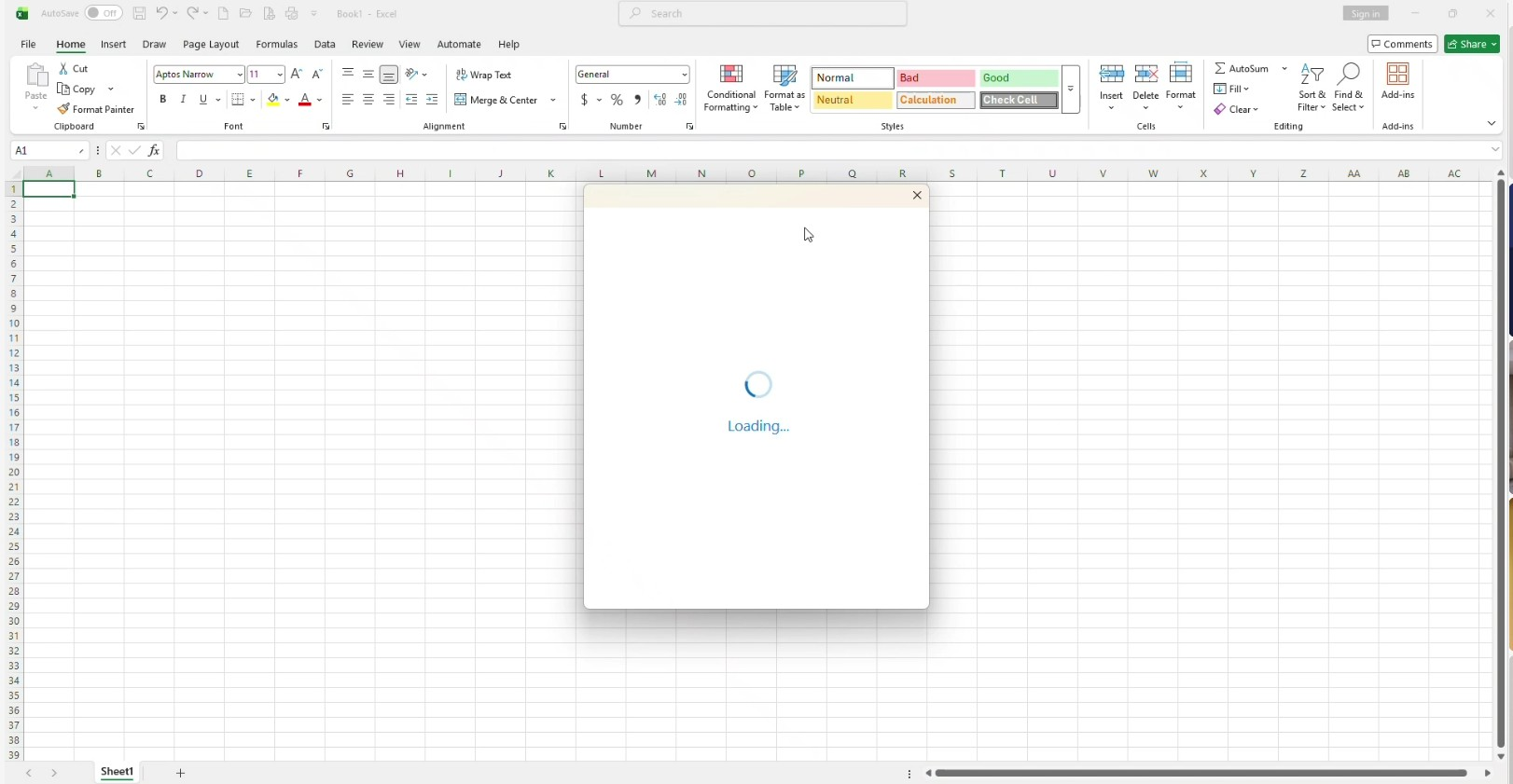
Task: Click the Sign in button
Action: [x=1366, y=13]
